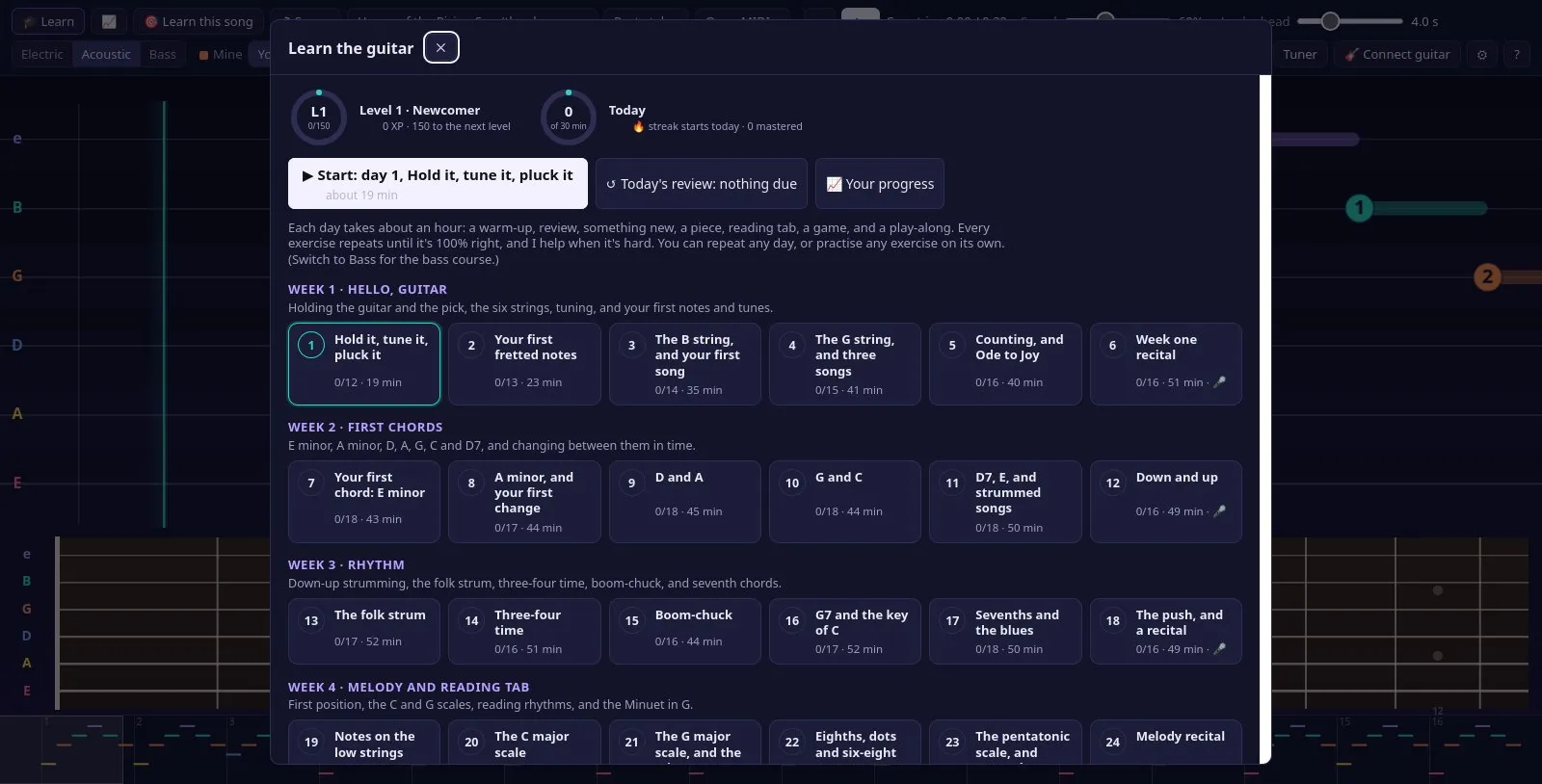
Task: Open Today's review: nothing due
Action: (x=702, y=183)
